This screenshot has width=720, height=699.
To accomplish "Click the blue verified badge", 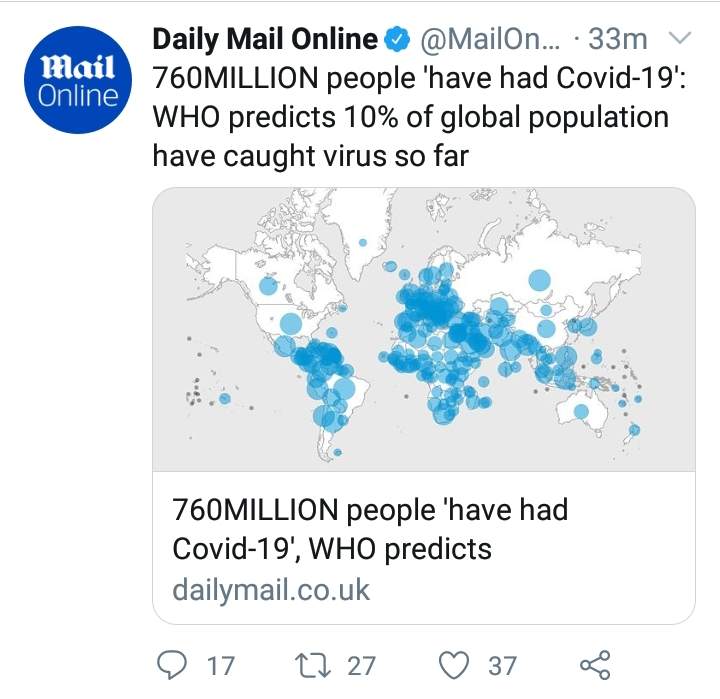I will point(396,39).
